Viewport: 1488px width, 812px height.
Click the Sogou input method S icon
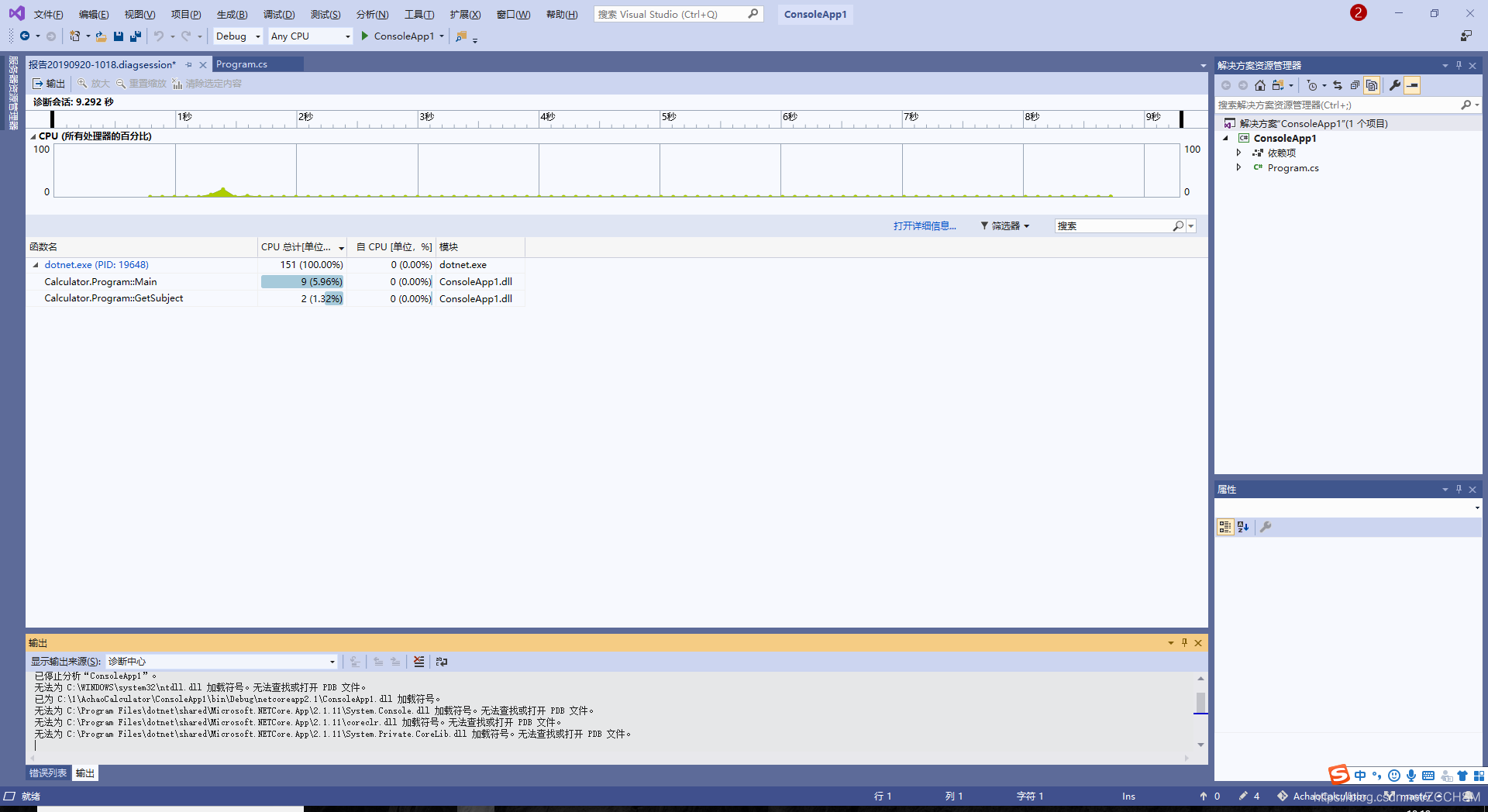click(x=1339, y=775)
